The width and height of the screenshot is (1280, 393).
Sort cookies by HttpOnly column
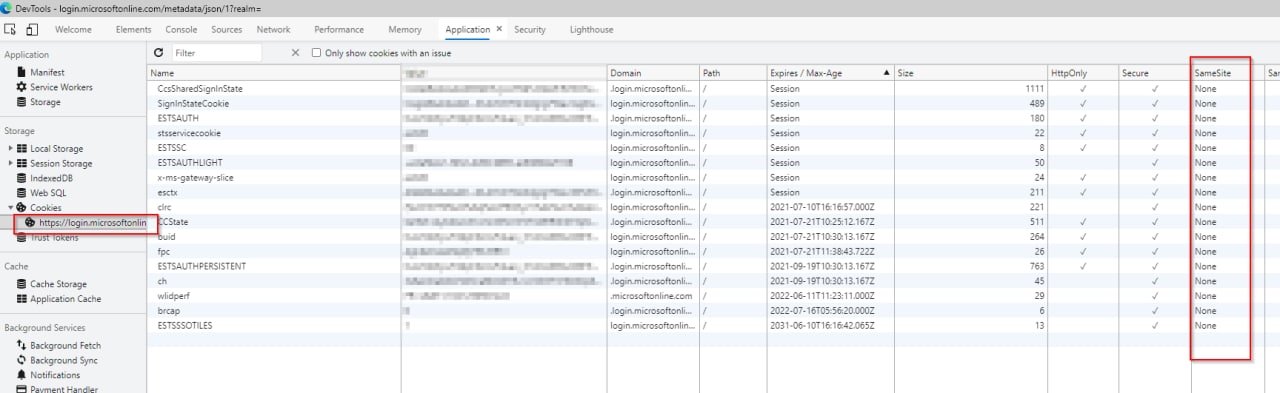pos(1082,73)
